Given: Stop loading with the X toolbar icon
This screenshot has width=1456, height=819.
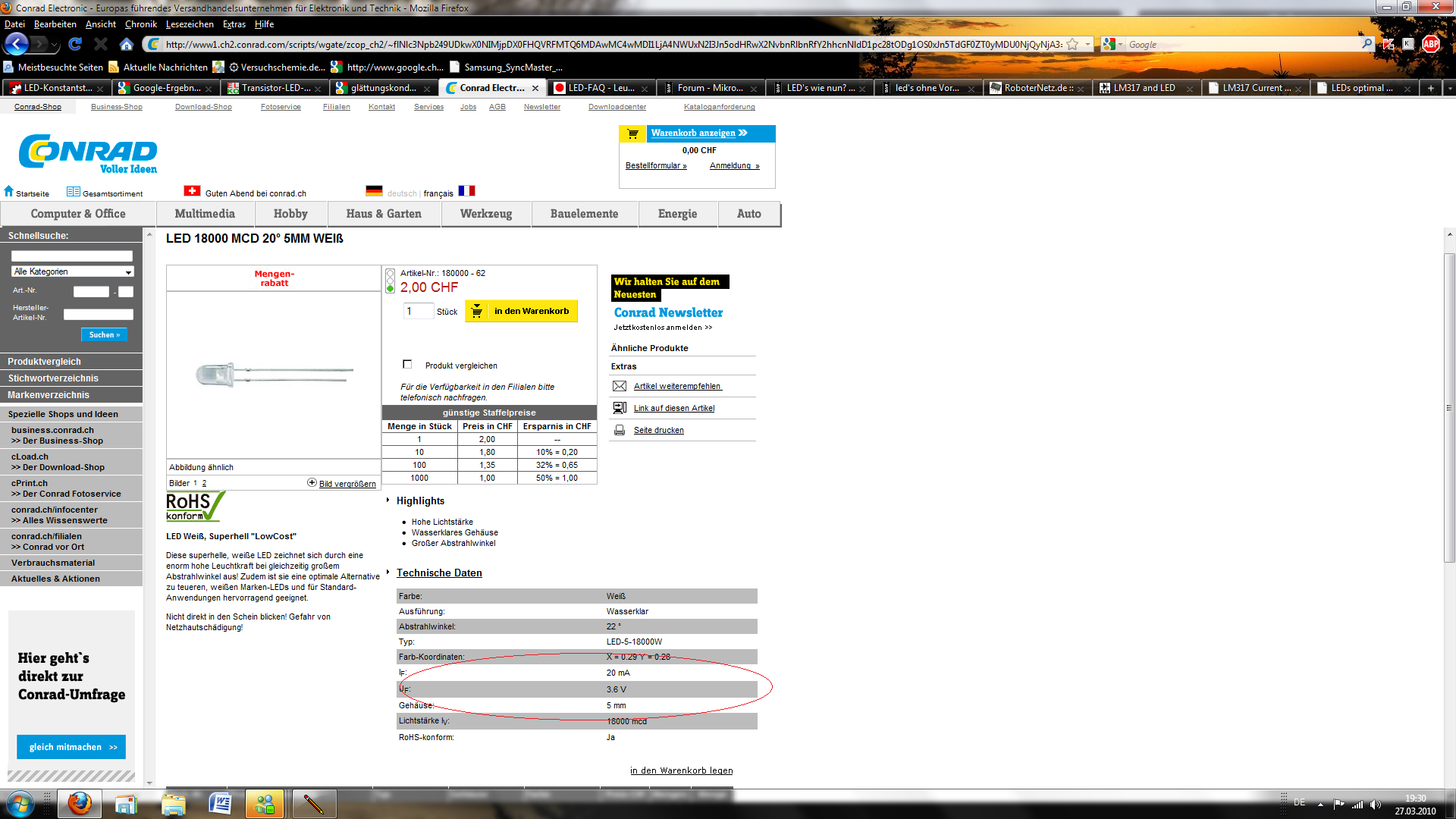Looking at the screenshot, I should [x=101, y=45].
